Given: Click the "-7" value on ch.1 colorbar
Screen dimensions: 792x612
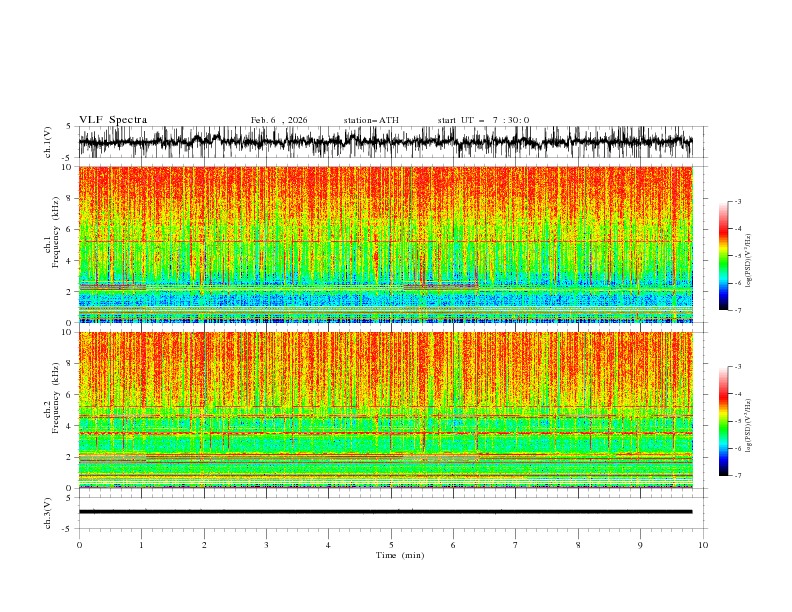Looking at the screenshot, I should (737, 310).
